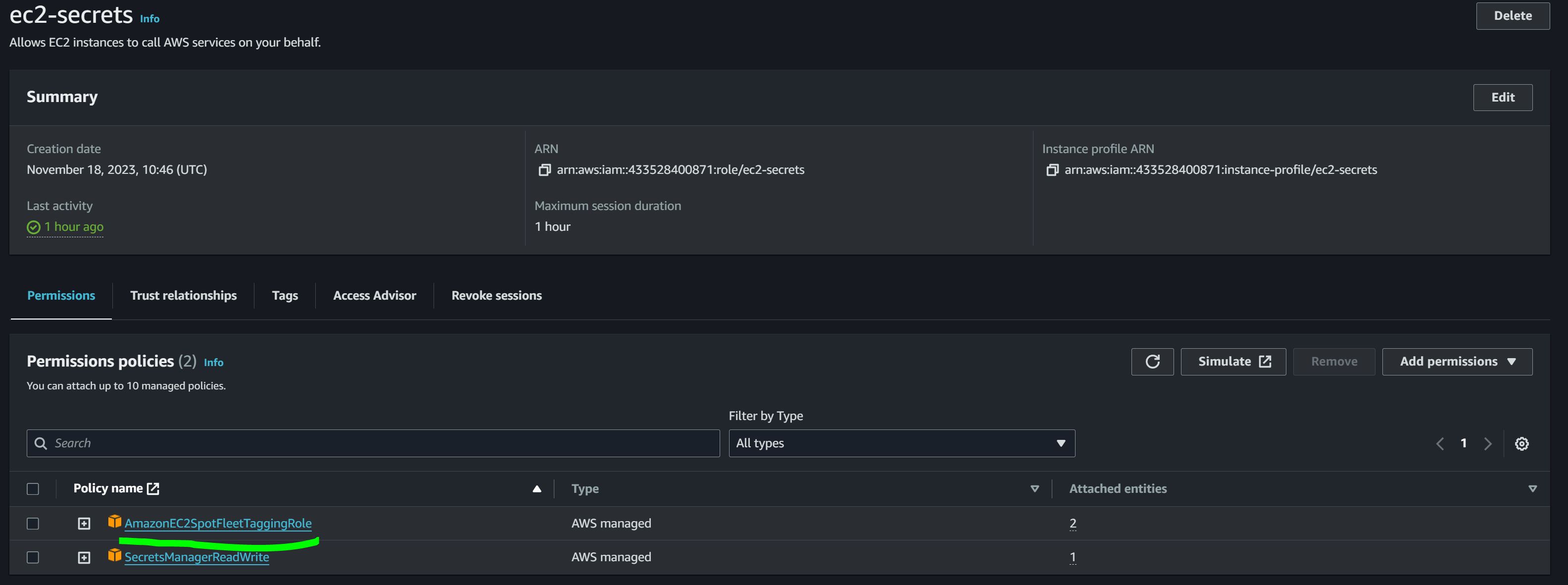This screenshot has width=1568, height=585.
Task: Click the attached entities count for AmazonEC2SpotFleetTaggingRole
Action: 1073,524
